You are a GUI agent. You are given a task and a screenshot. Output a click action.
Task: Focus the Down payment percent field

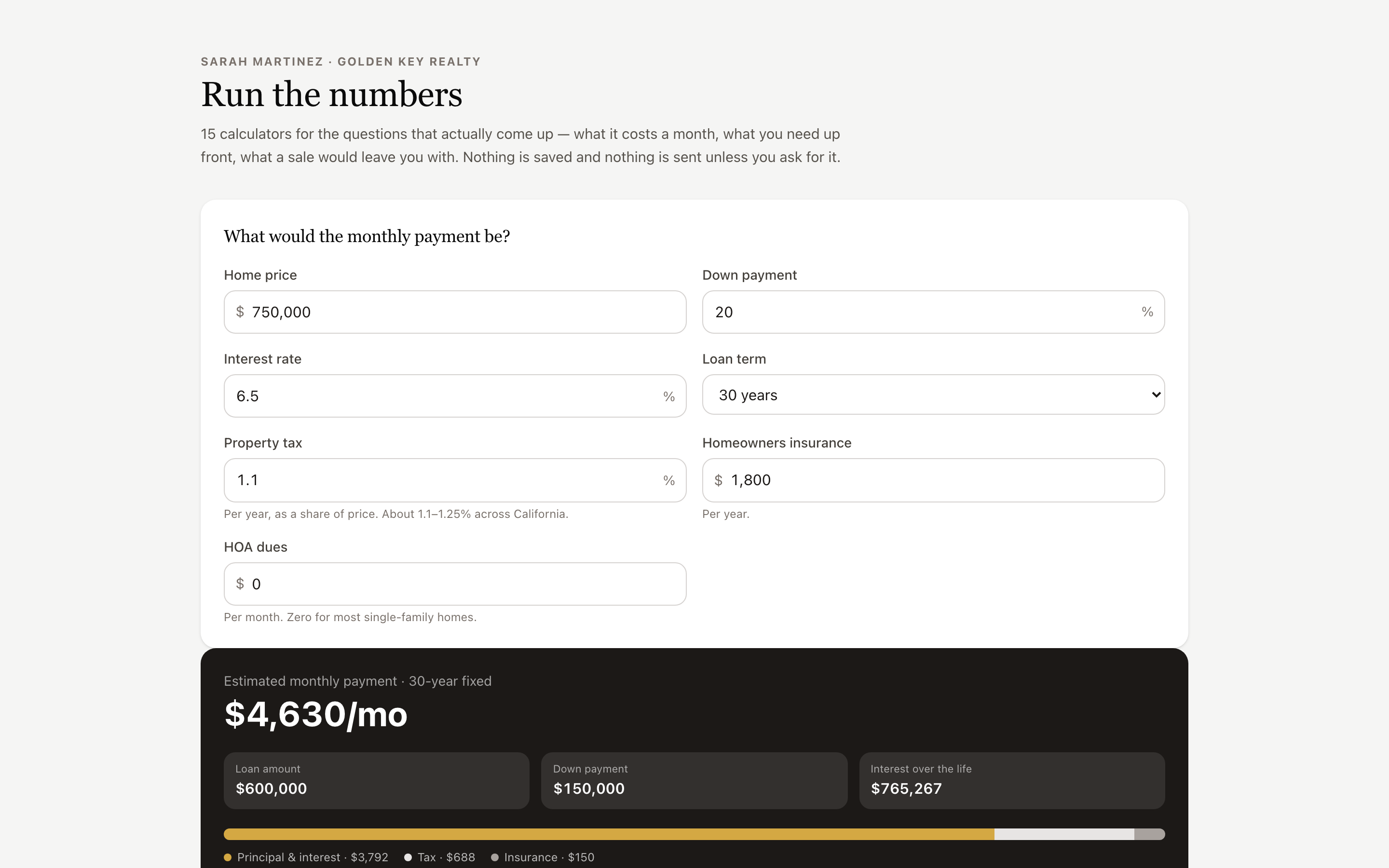click(933, 312)
